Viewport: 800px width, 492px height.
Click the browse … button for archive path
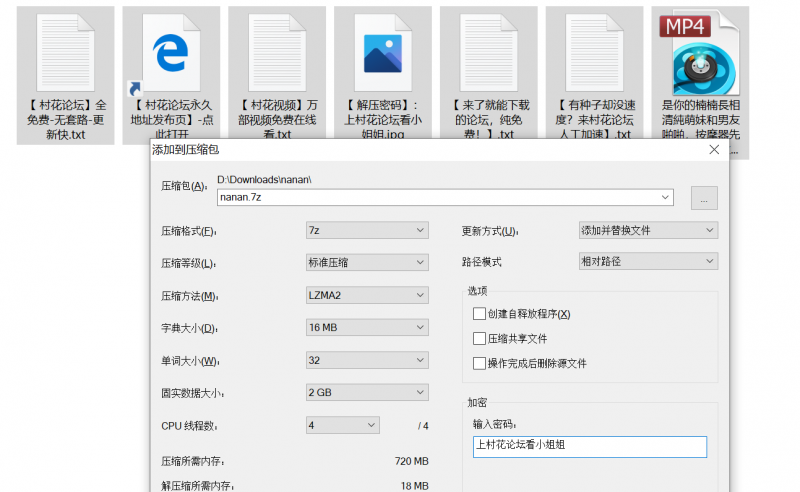pos(704,198)
